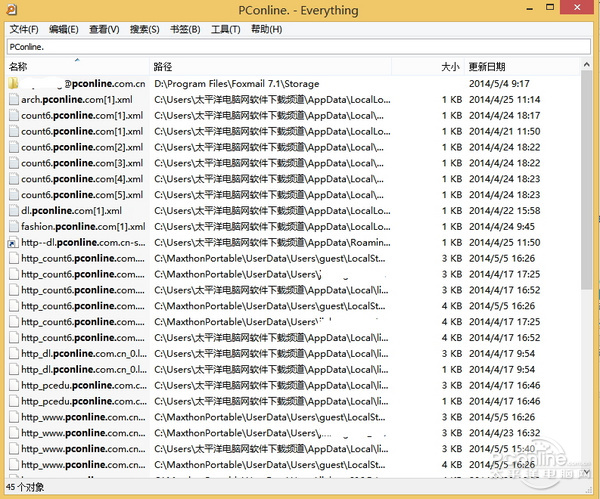Select arch.pconline.com[1].xml file name
The image size is (600, 499).
point(77,99)
